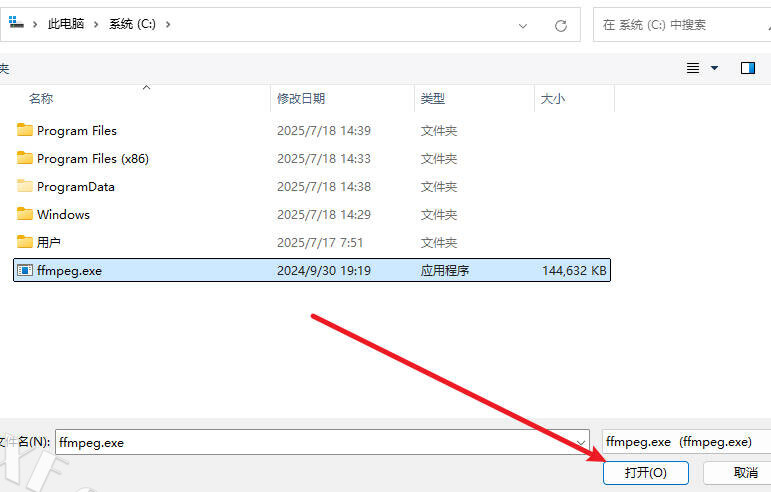Click date 2025/7/17 7:51
This screenshot has height=492, width=771.
point(320,242)
